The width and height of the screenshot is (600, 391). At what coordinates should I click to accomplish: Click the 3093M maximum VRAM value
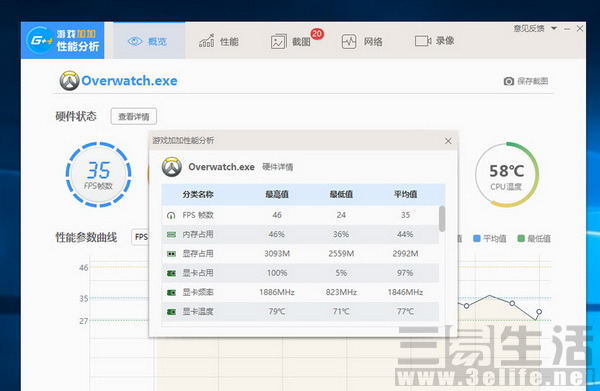(277, 253)
